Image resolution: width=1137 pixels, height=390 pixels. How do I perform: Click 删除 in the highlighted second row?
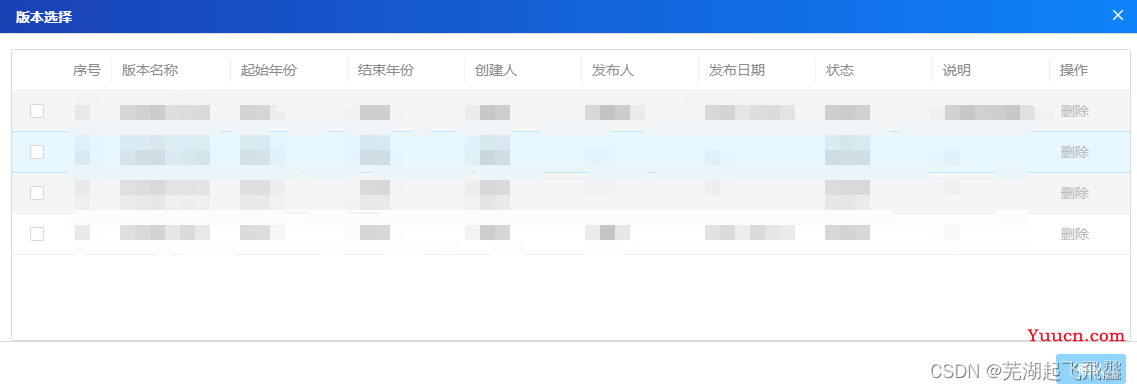pyautogui.click(x=1075, y=152)
